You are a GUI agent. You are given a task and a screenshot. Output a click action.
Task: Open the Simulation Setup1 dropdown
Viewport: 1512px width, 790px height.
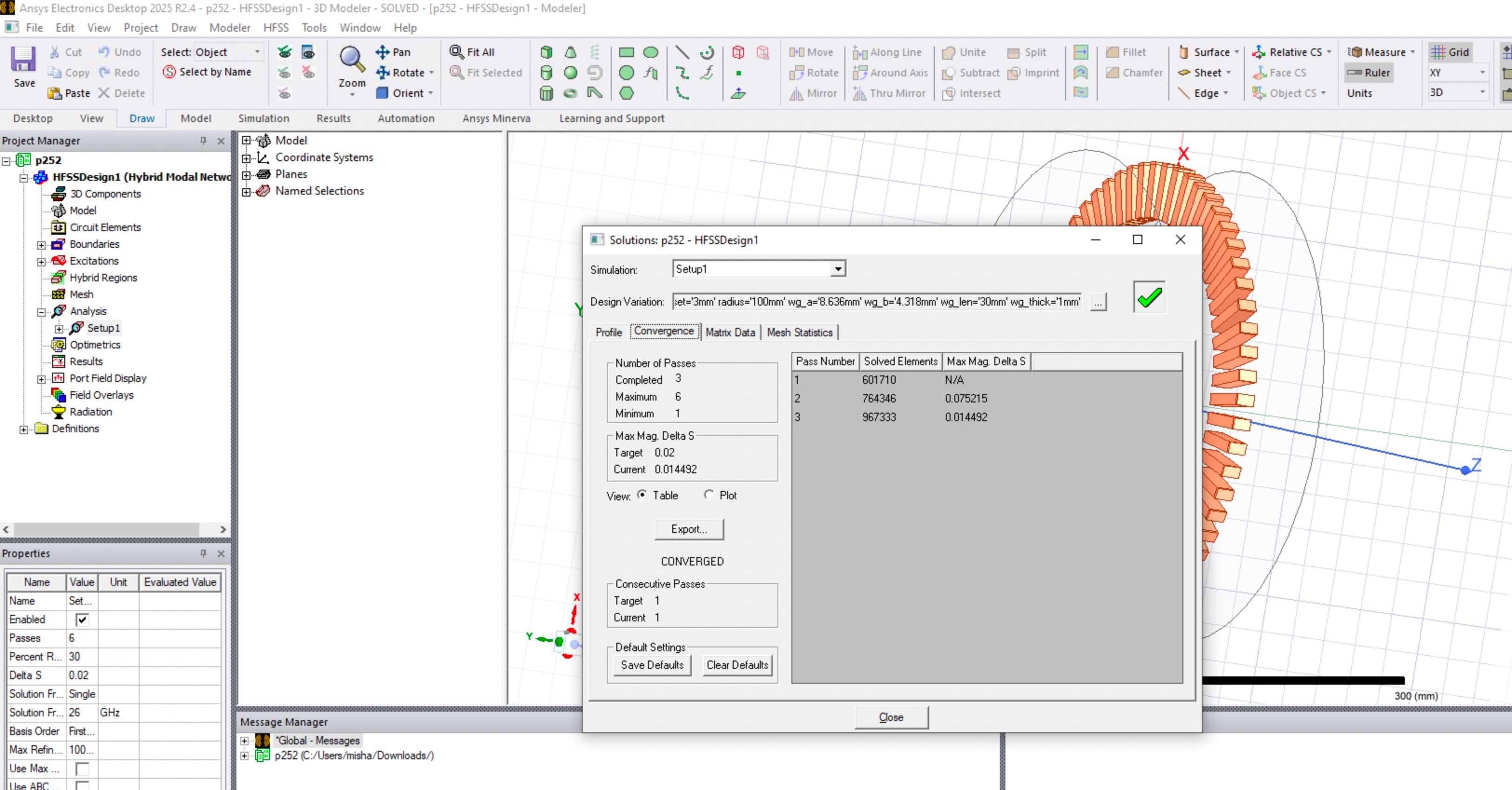[x=837, y=269]
